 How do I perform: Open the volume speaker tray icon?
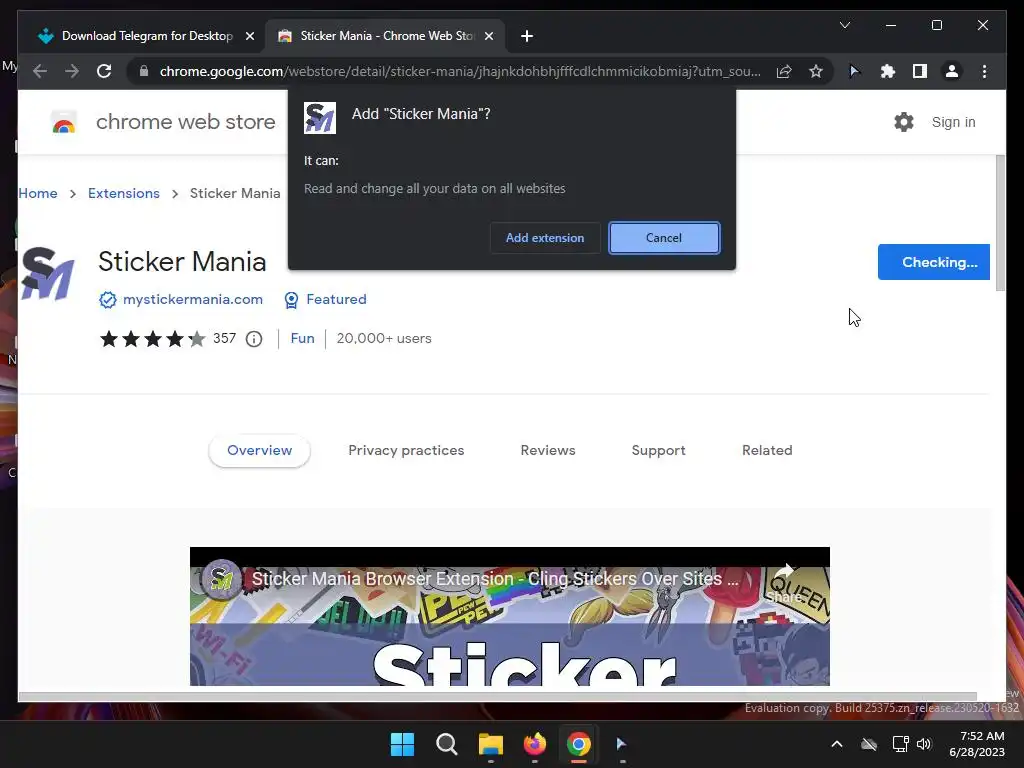point(923,744)
